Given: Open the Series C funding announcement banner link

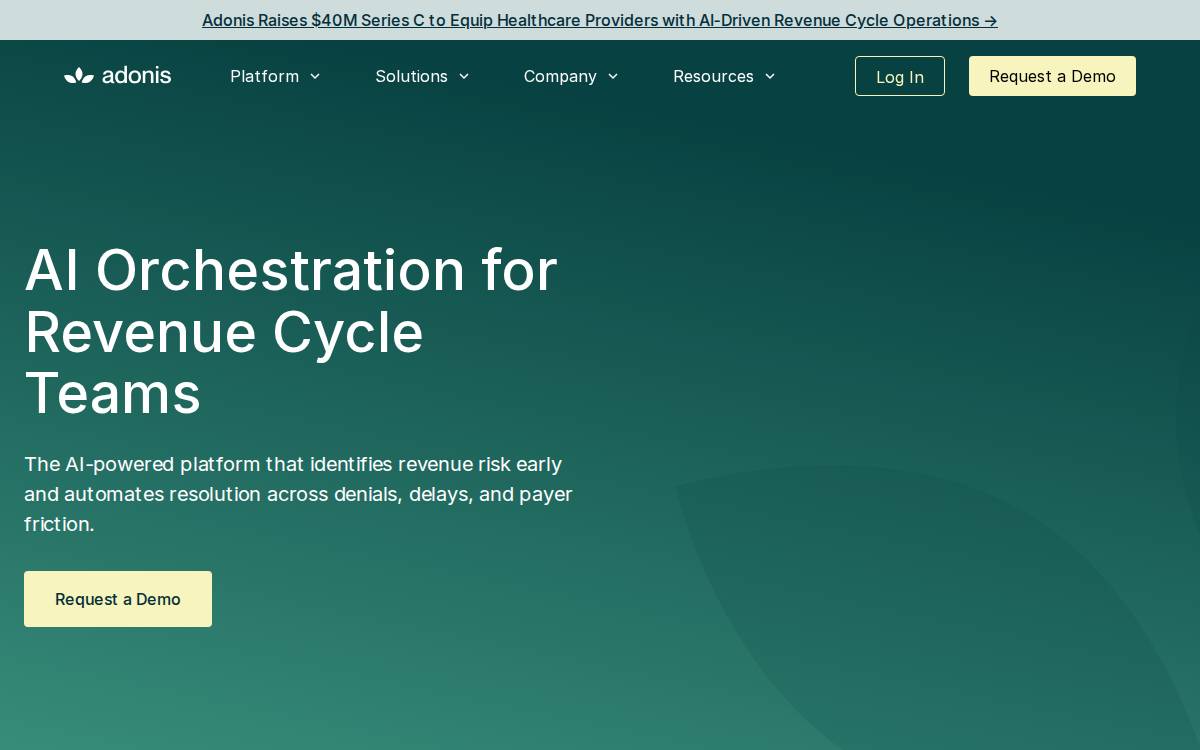Looking at the screenshot, I should [599, 20].
